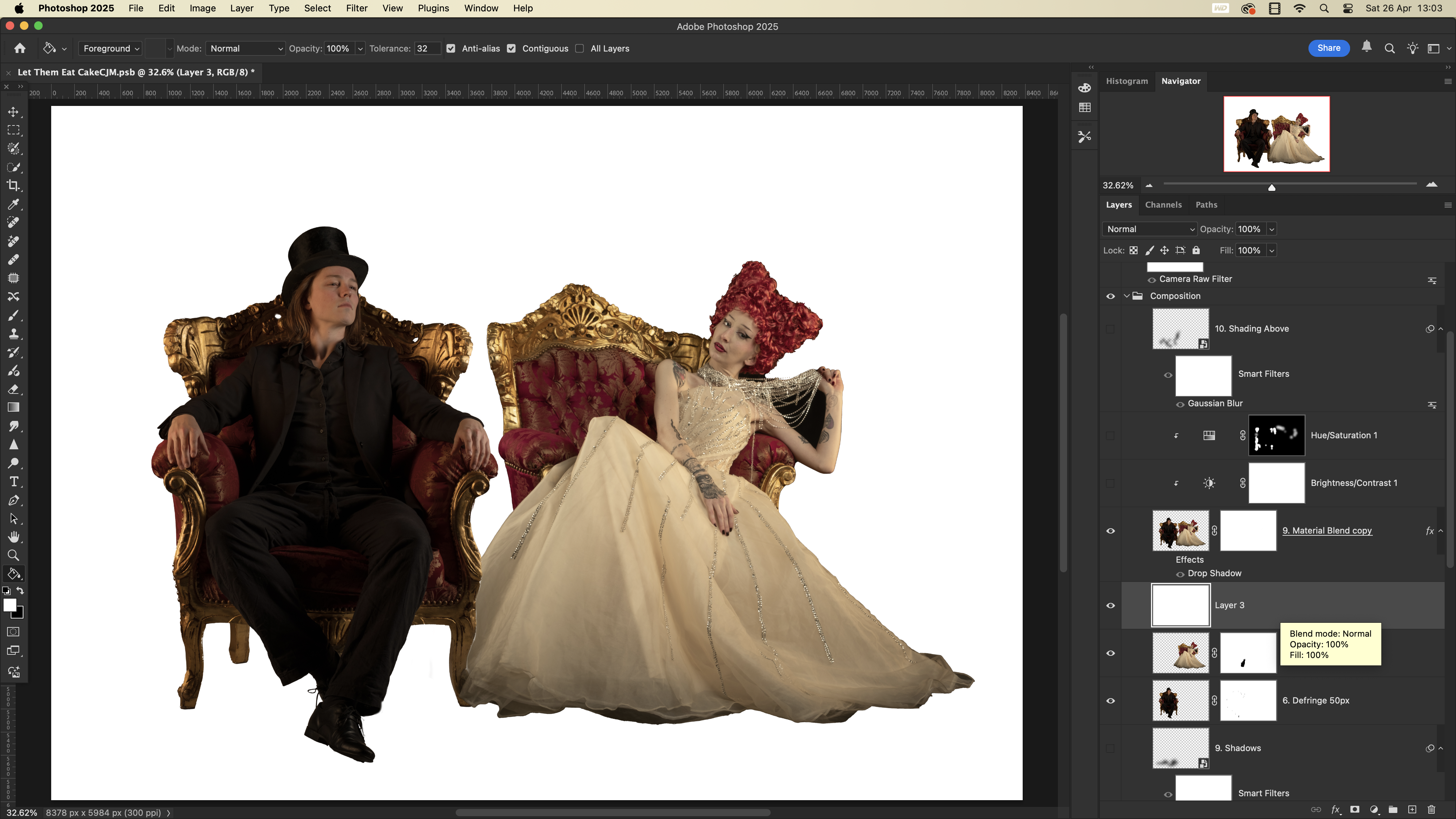Enable the All Layers checkbox

click(x=579, y=49)
